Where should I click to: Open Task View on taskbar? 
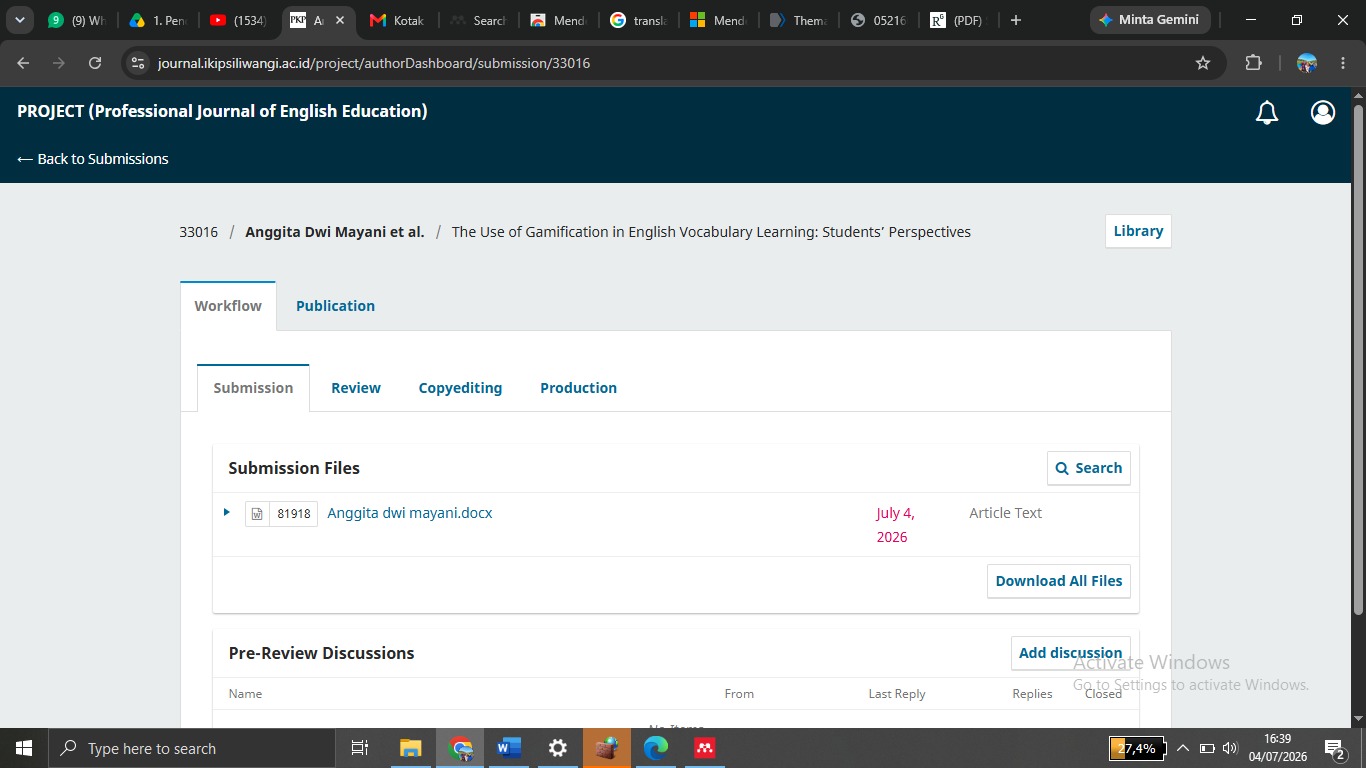pyautogui.click(x=360, y=748)
